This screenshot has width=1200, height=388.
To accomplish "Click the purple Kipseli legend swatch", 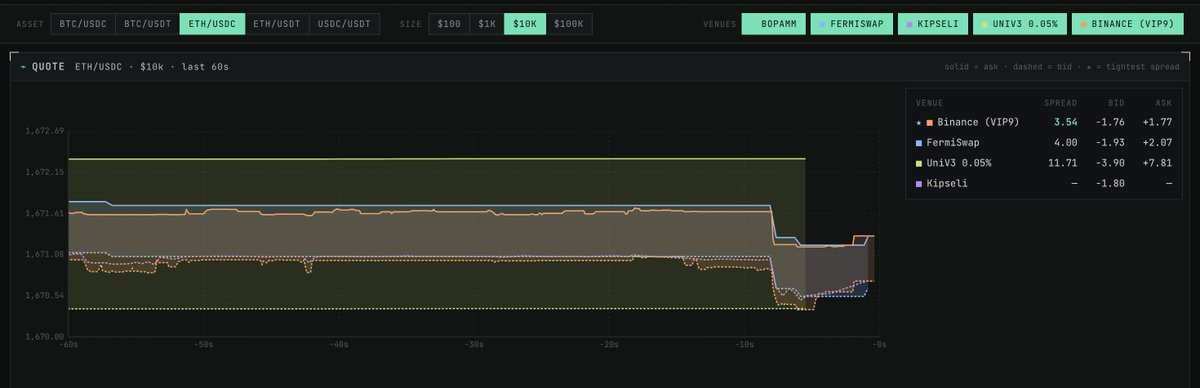I will click(918, 184).
